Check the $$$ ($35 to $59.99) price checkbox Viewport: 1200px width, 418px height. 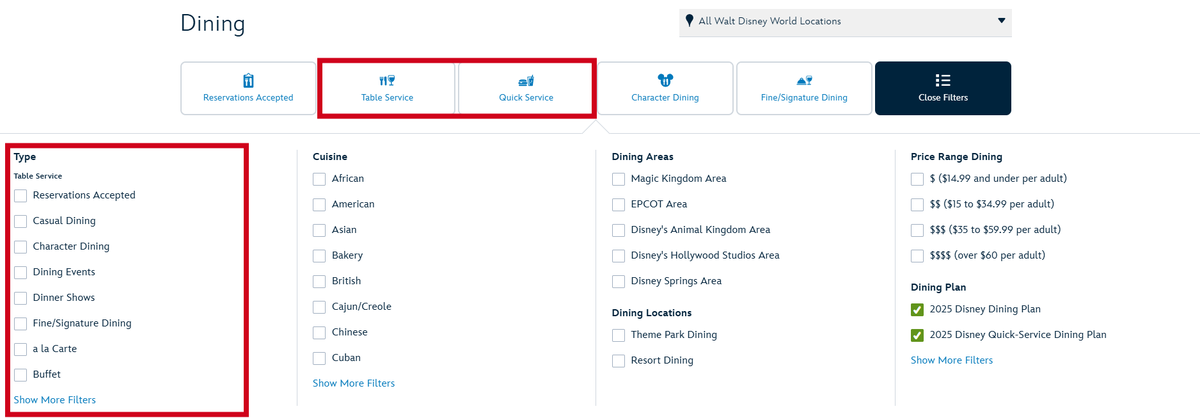pos(918,230)
